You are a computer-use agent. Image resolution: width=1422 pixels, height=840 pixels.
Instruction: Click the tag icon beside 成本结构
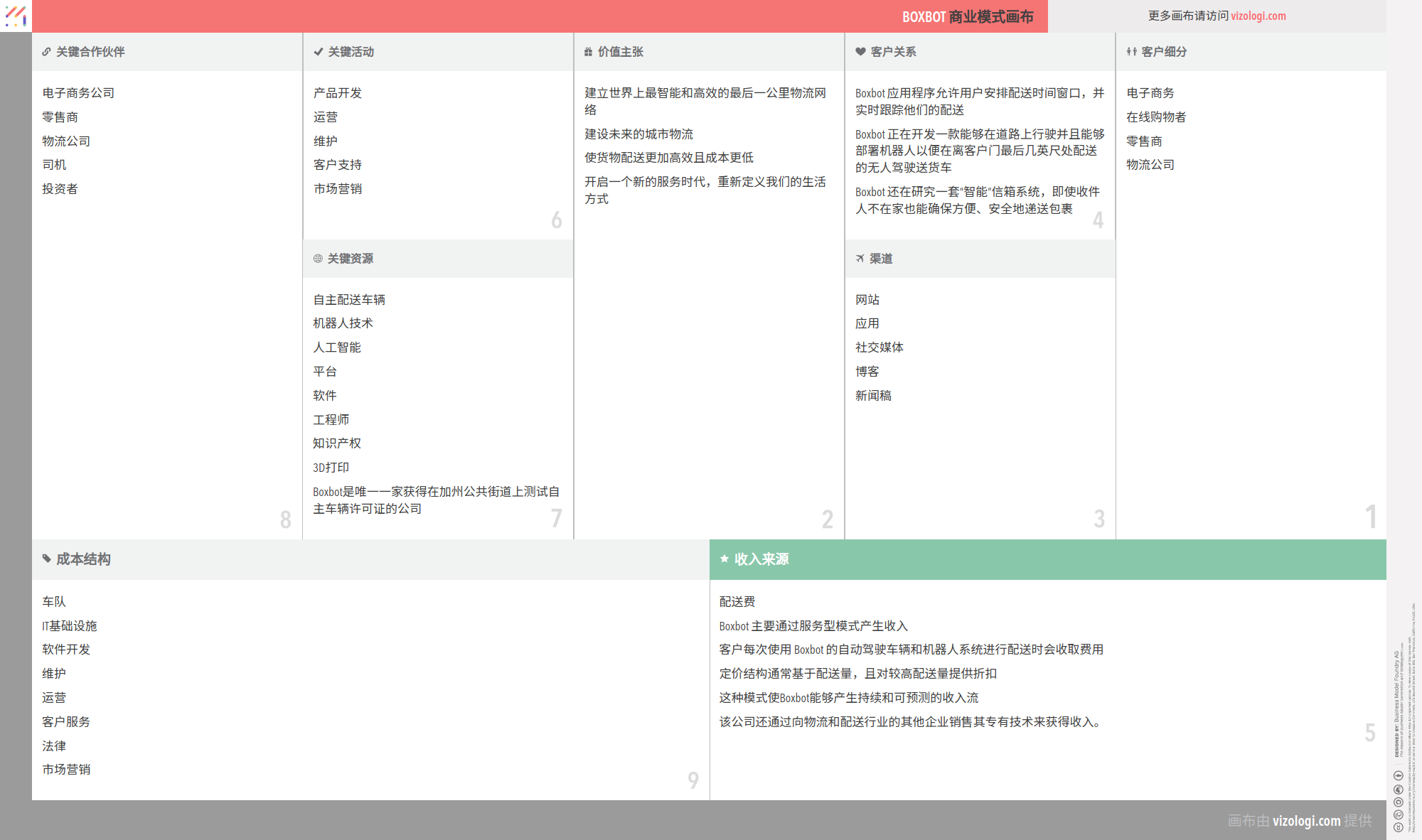click(46, 559)
